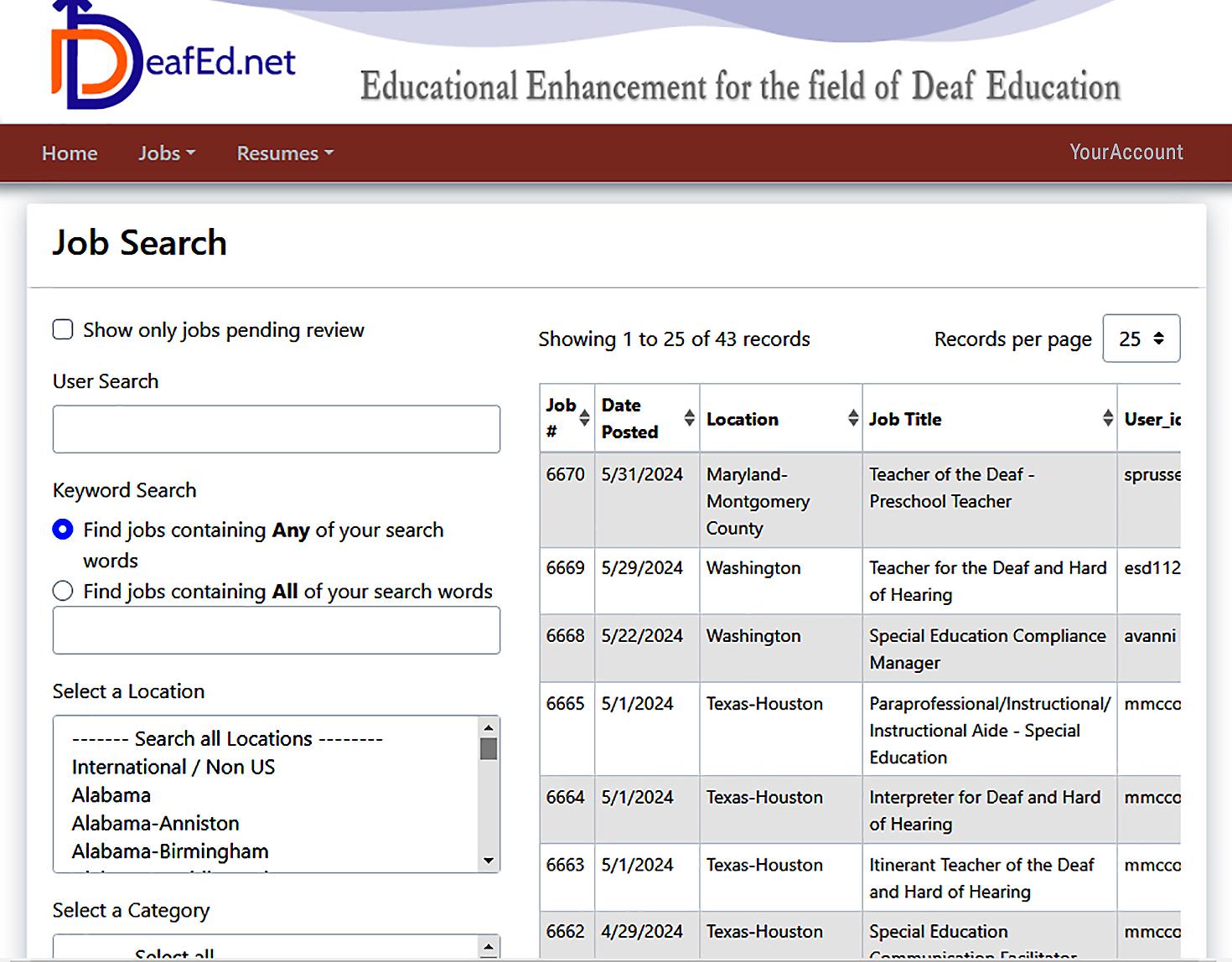Click Date Posted column header
Image resolution: width=1232 pixels, height=962 pixels.
(x=647, y=418)
